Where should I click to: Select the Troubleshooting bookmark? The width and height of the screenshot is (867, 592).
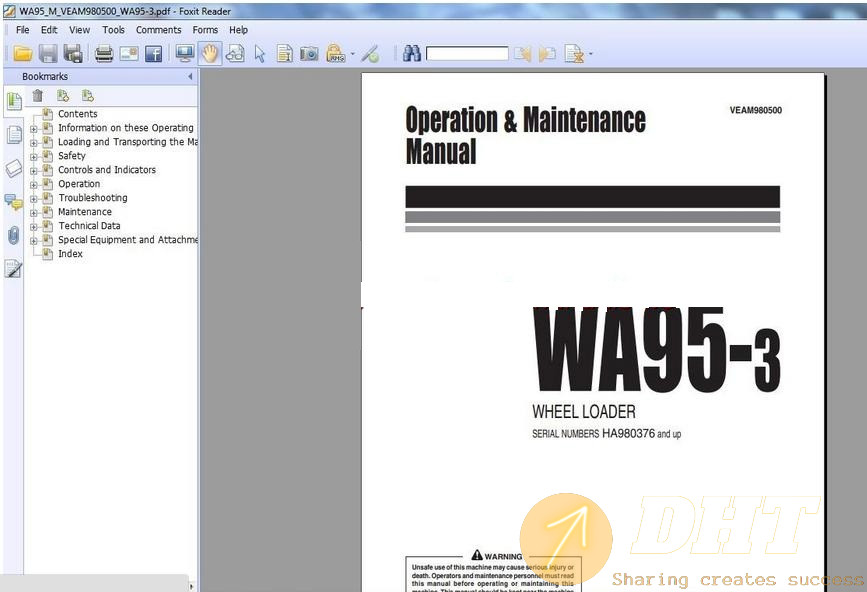[x=93, y=198]
